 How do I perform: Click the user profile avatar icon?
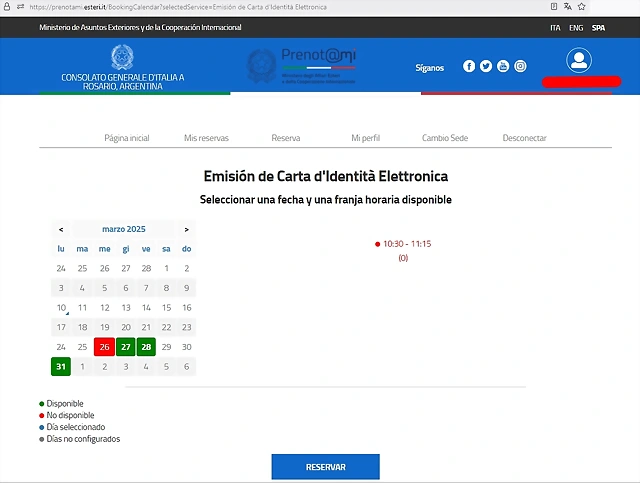point(579,60)
